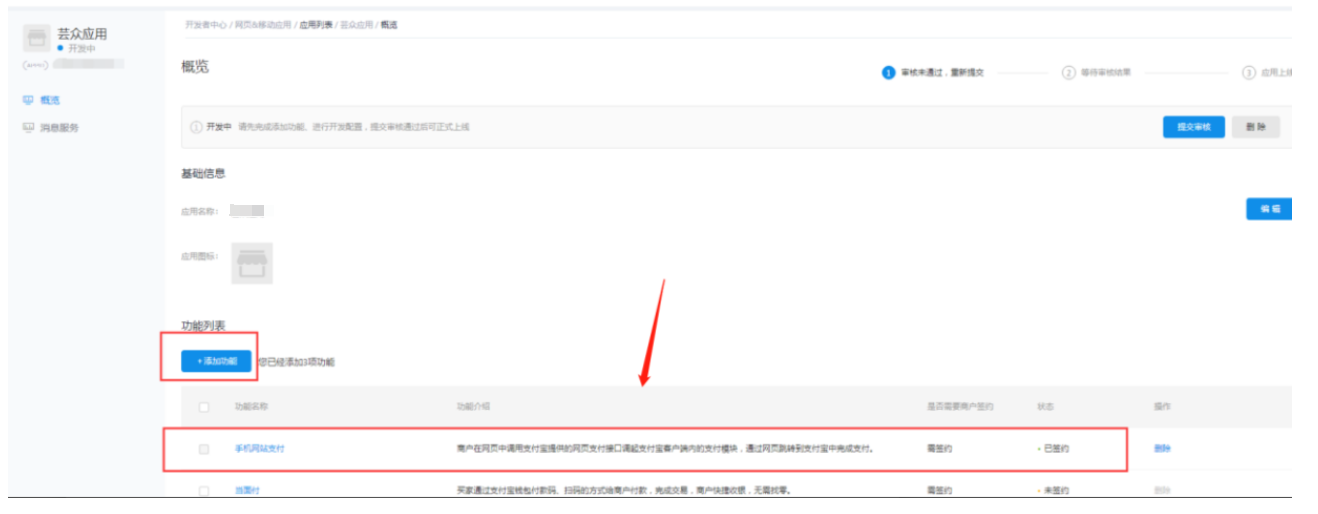This screenshot has height=514, width=1318.
Task: Click the step 1 circle 审核未通过
Action: (x=888, y=73)
